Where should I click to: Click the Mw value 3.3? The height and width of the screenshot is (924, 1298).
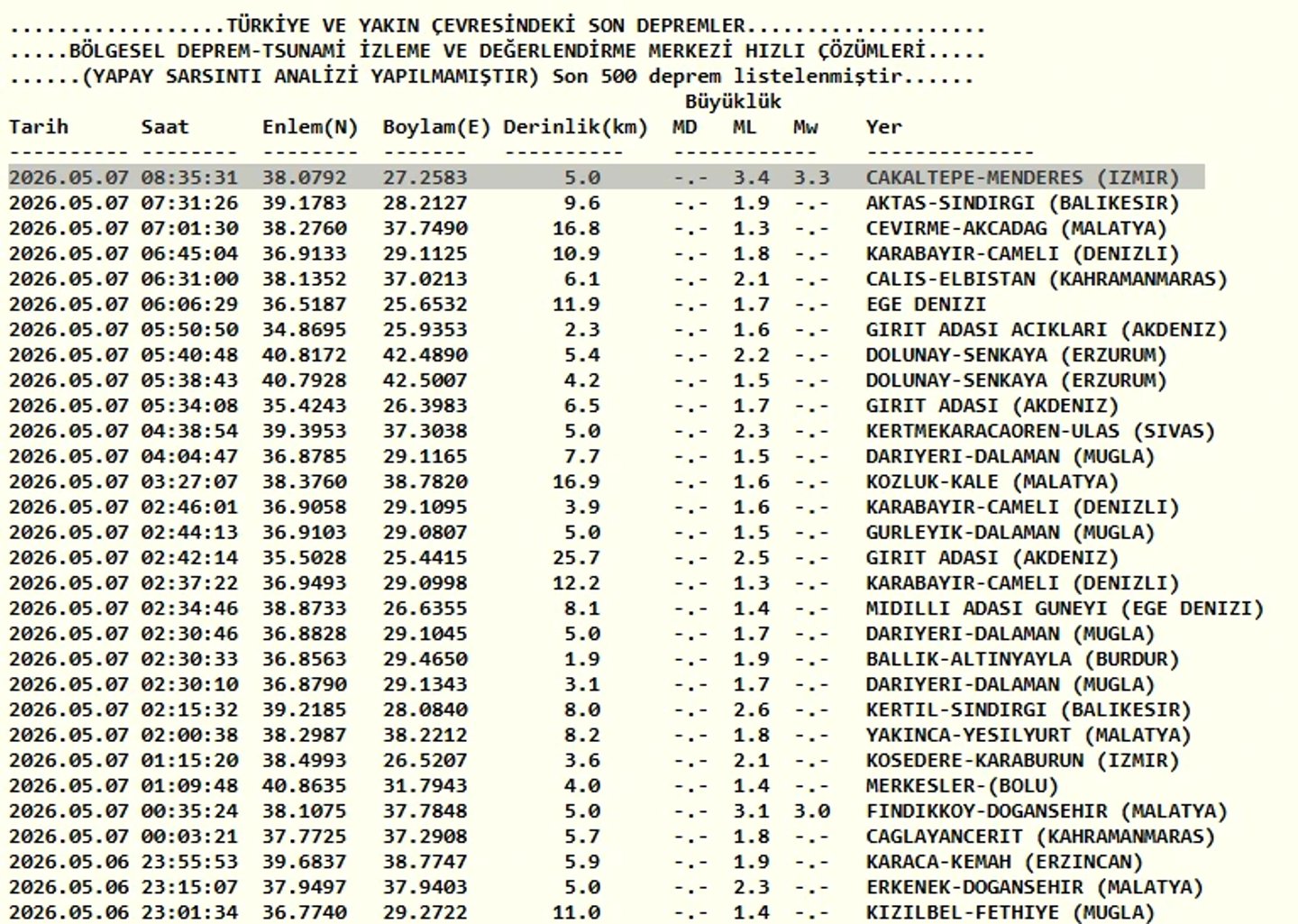pos(811,178)
